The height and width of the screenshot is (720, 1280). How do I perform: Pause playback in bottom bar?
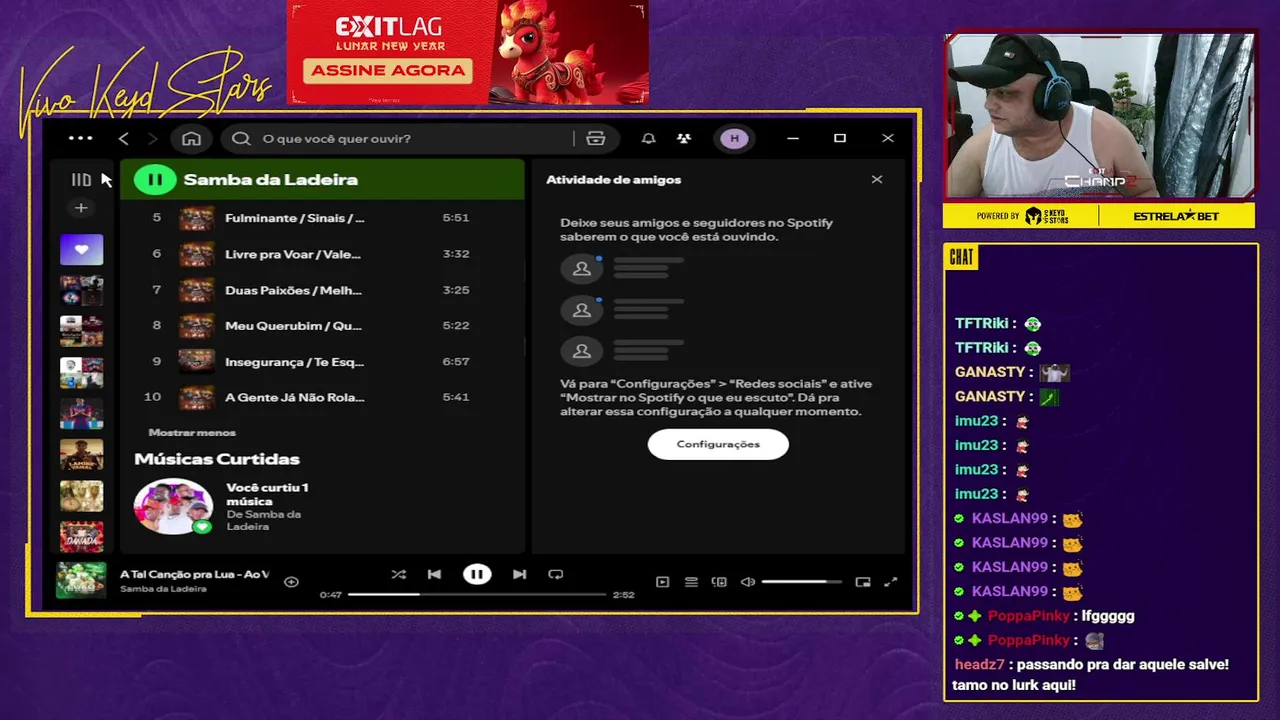477,574
